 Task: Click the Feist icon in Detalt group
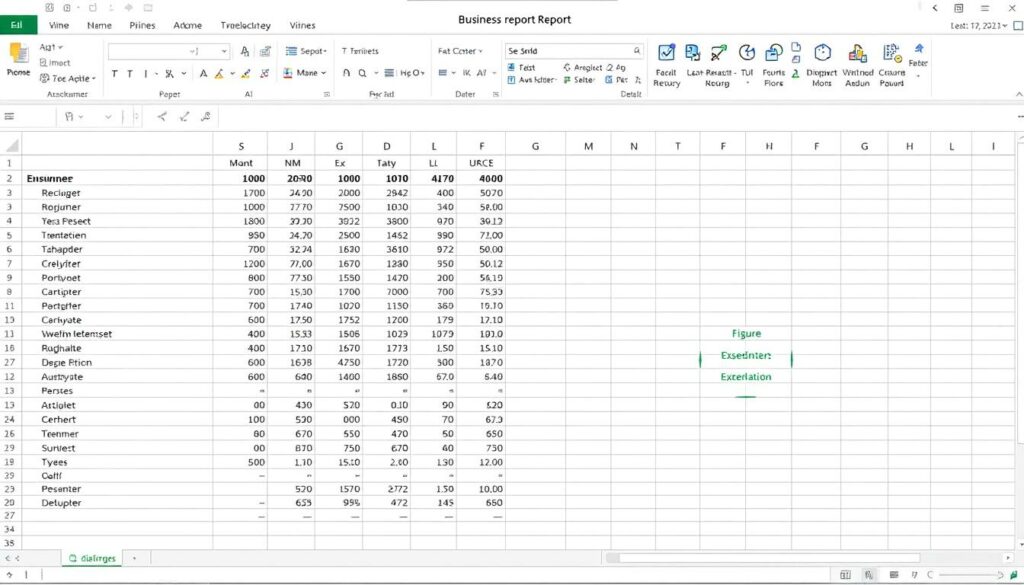point(511,67)
